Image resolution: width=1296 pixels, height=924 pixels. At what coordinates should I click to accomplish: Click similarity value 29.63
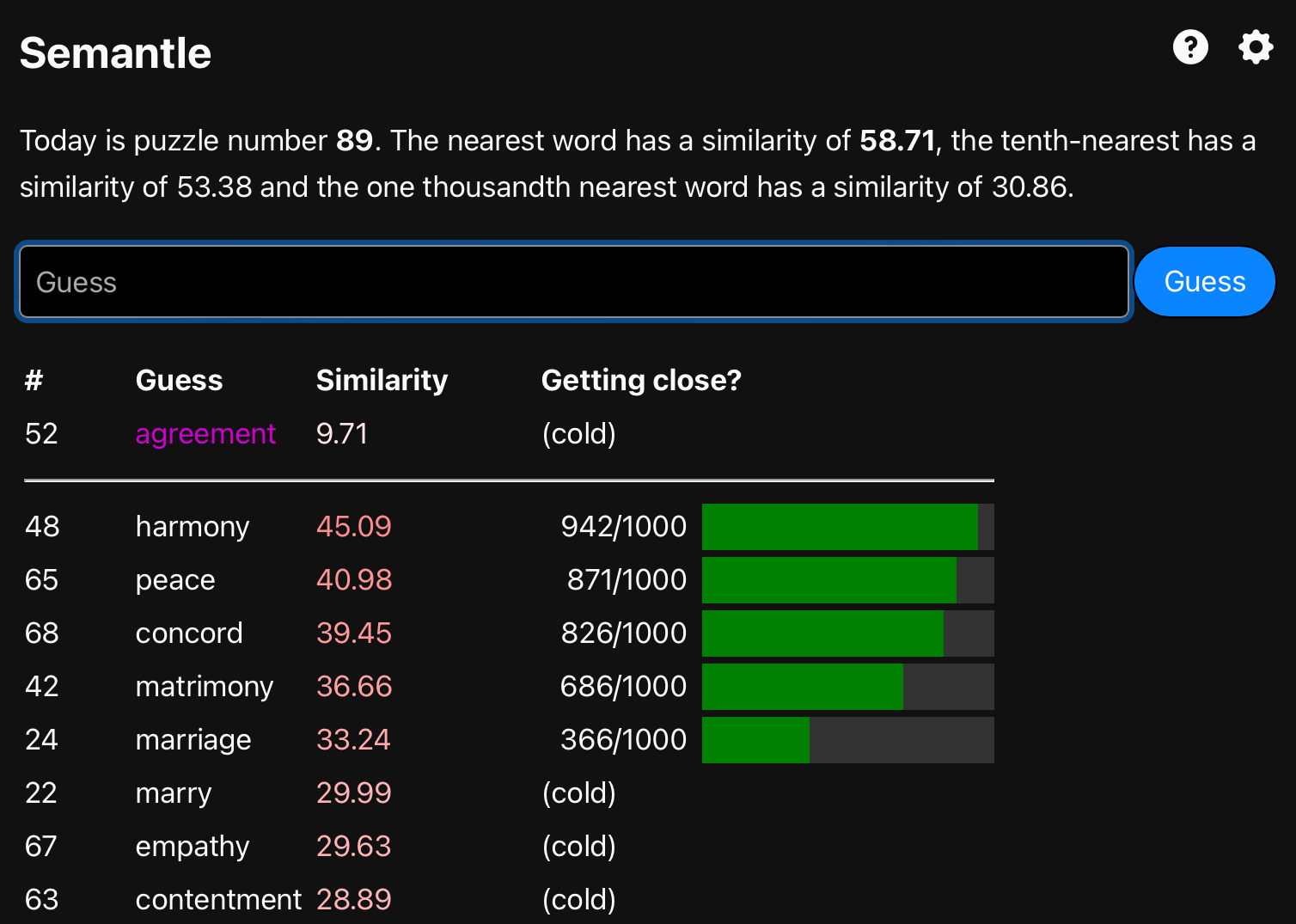click(353, 847)
